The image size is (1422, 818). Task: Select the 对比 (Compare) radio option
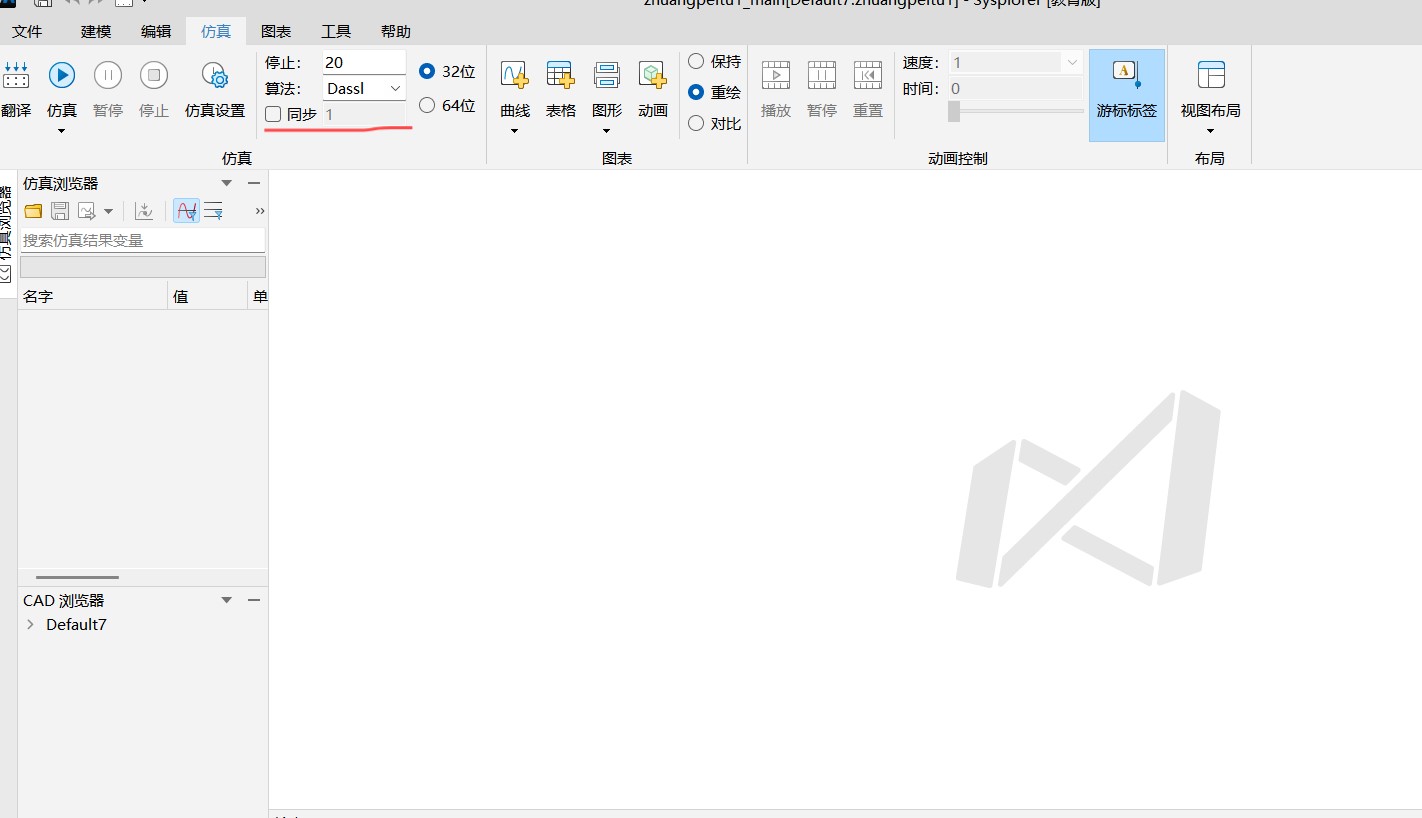[x=696, y=123]
